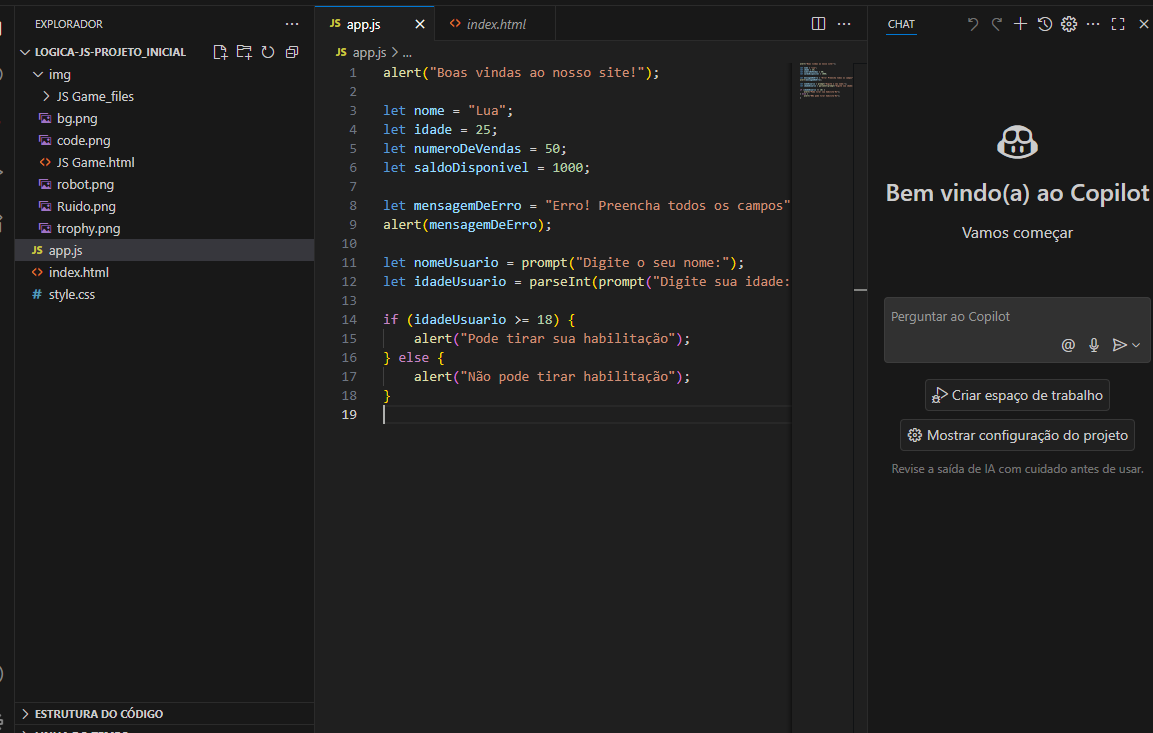Select app.js in the Explorer tree
The height and width of the screenshot is (733, 1153).
point(165,251)
